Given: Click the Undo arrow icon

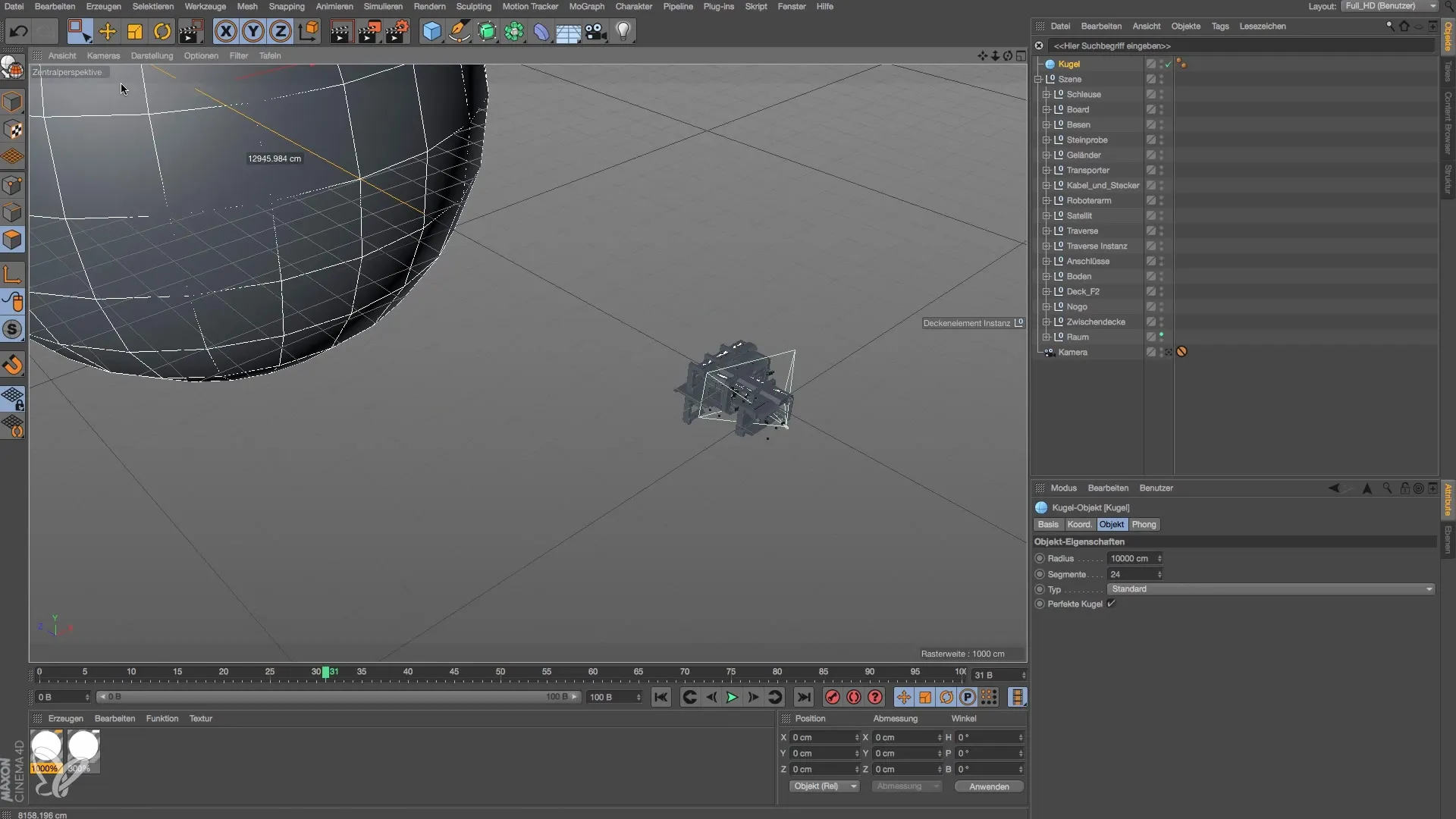Looking at the screenshot, I should (x=19, y=31).
